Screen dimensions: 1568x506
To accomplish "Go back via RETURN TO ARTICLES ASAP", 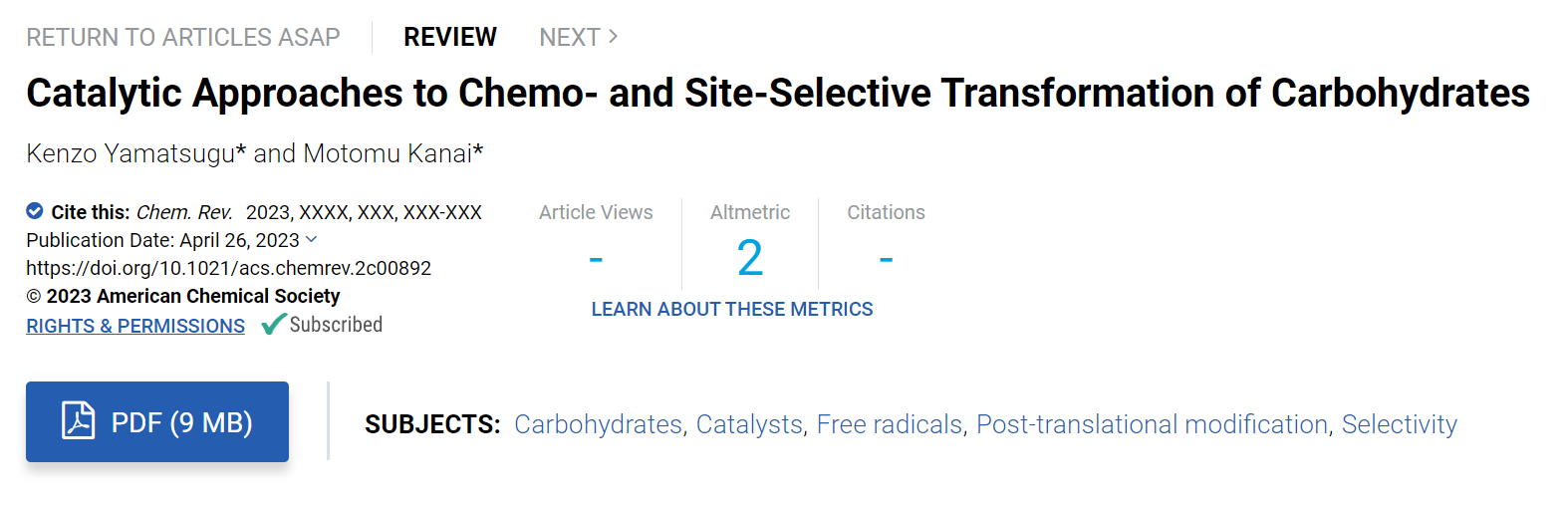I will (x=183, y=38).
